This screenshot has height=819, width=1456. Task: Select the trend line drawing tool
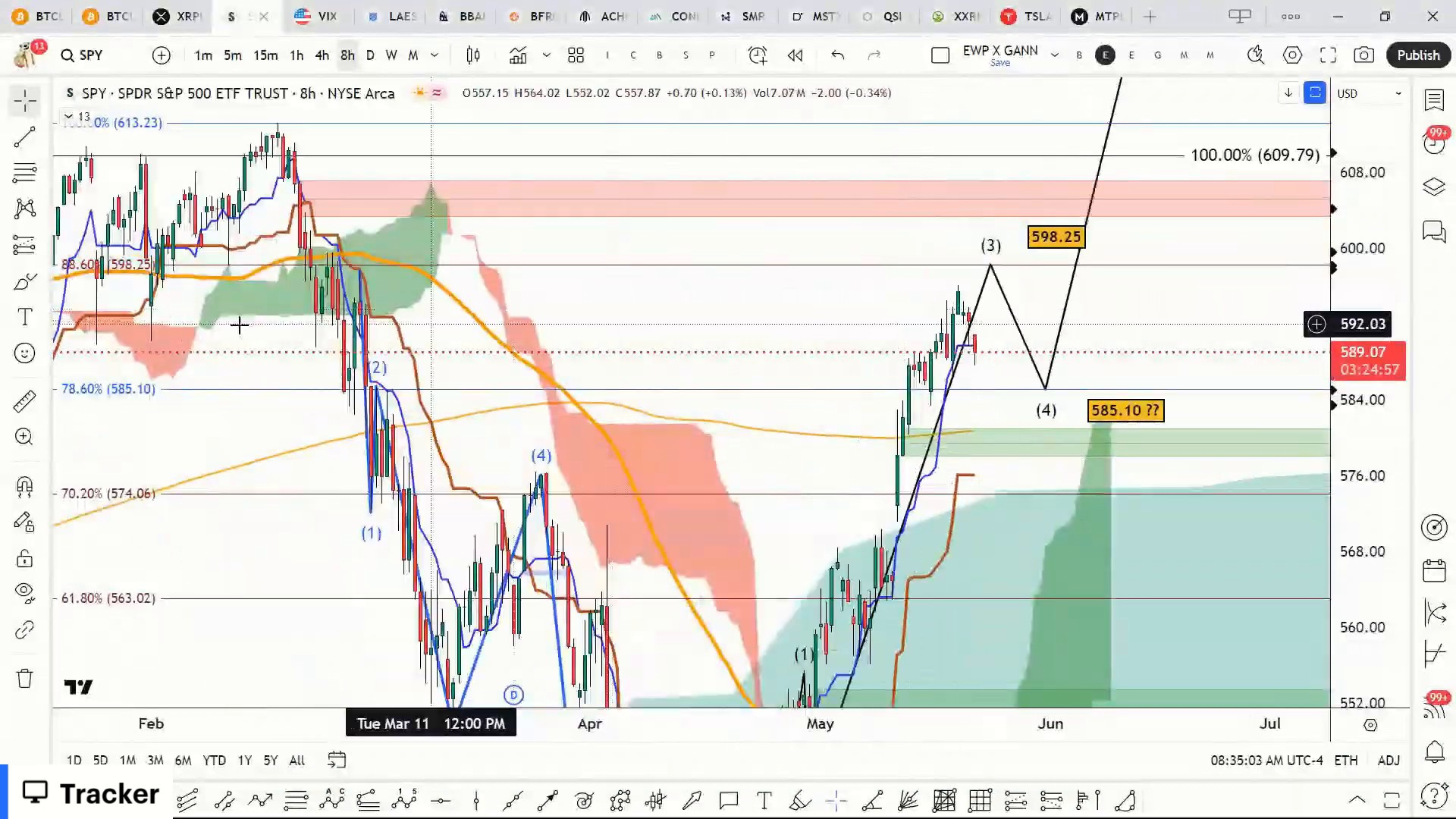pyautogui.click(x=24, y=137)
